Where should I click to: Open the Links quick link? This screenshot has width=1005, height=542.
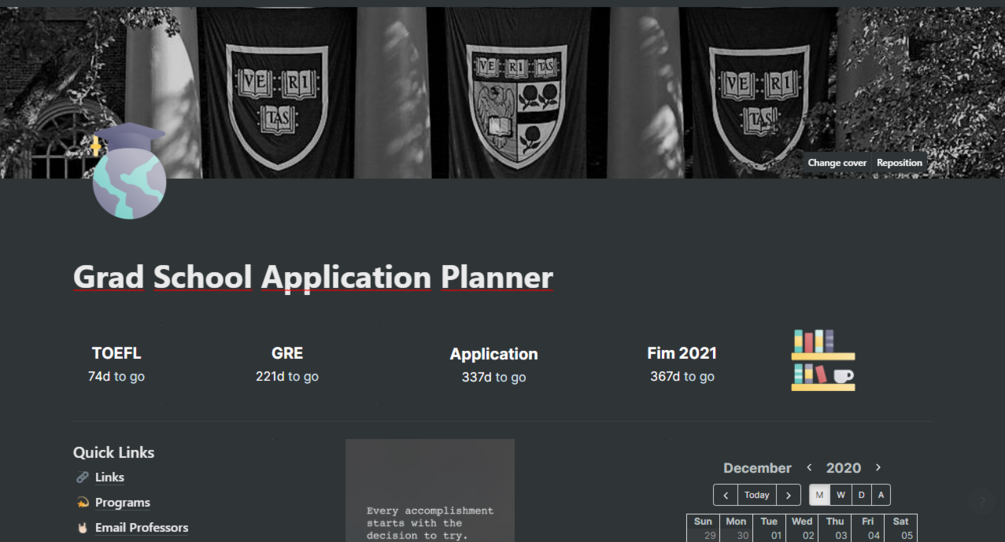tap(110, 477)
